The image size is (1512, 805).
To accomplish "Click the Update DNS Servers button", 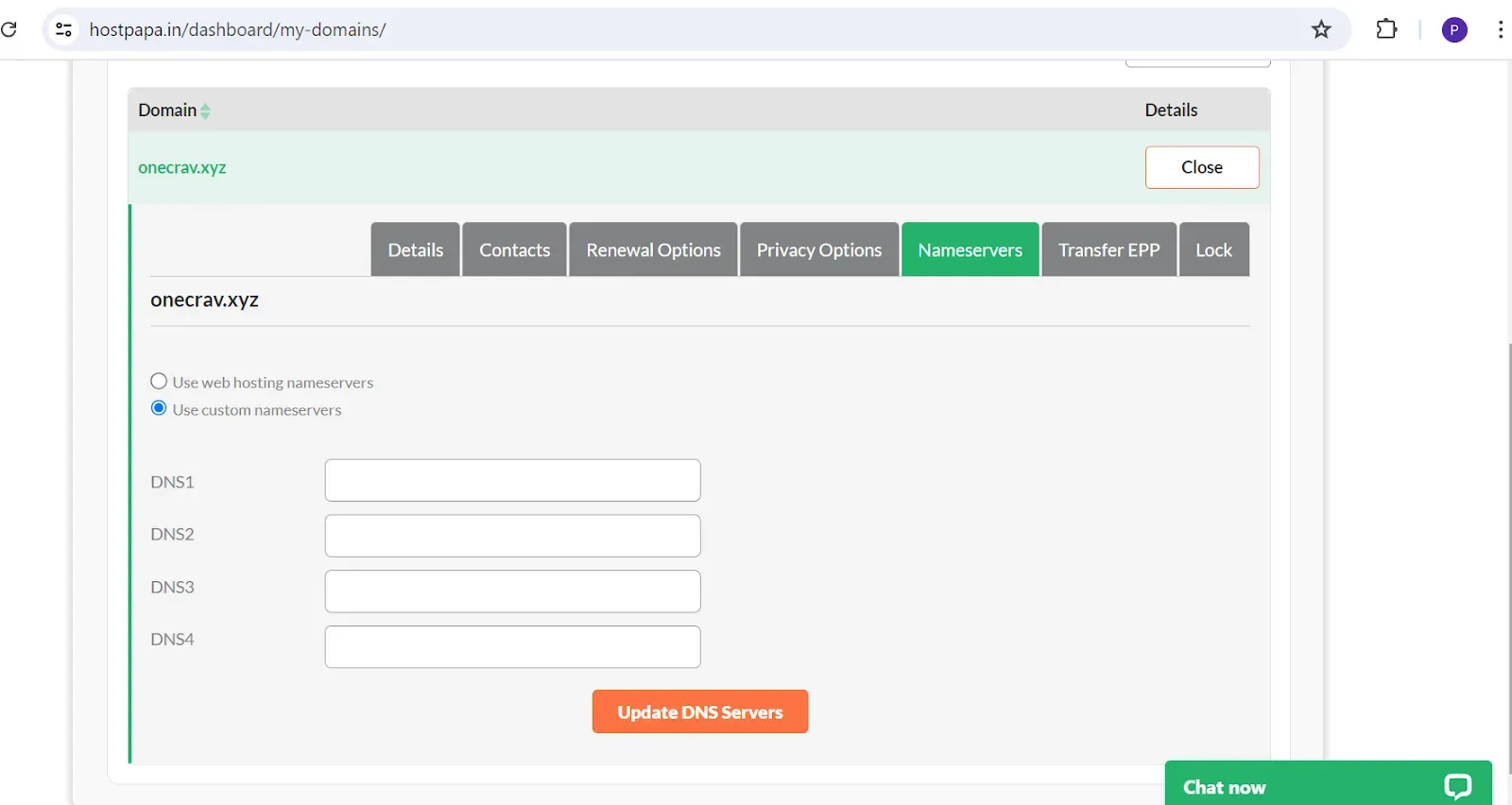I will 700,711.
